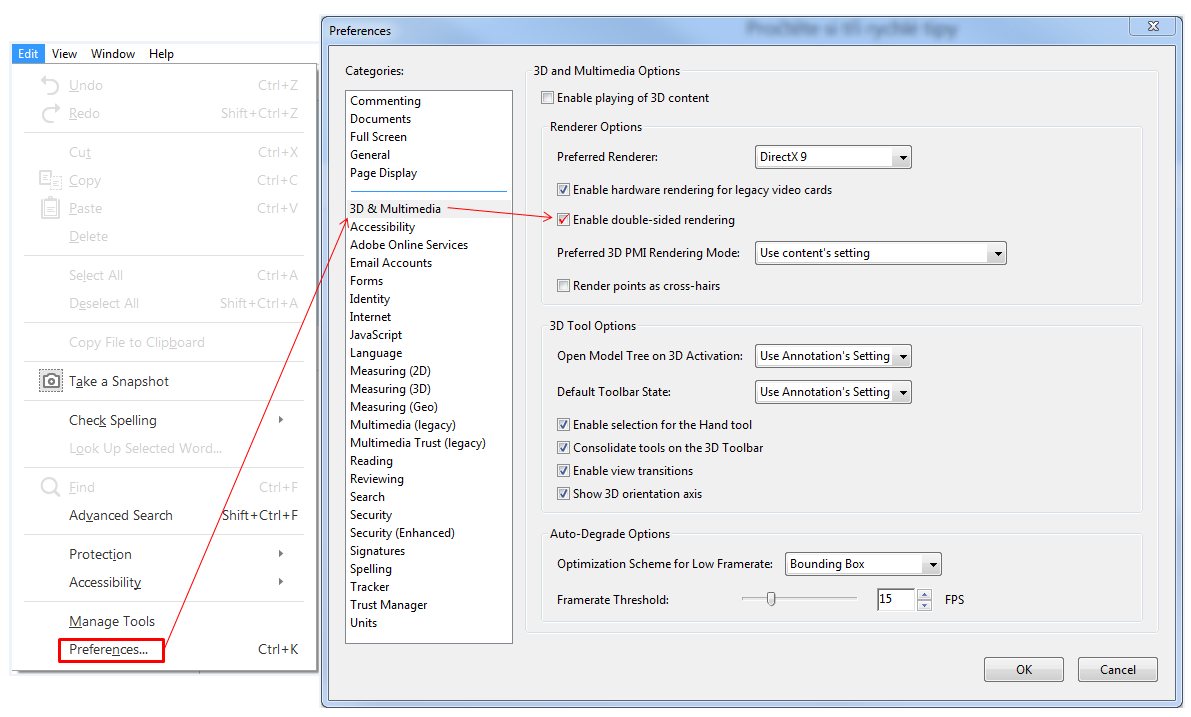Enable playing of 3D content checkbox
This screenshot has height=717, width=1191.
547,98
